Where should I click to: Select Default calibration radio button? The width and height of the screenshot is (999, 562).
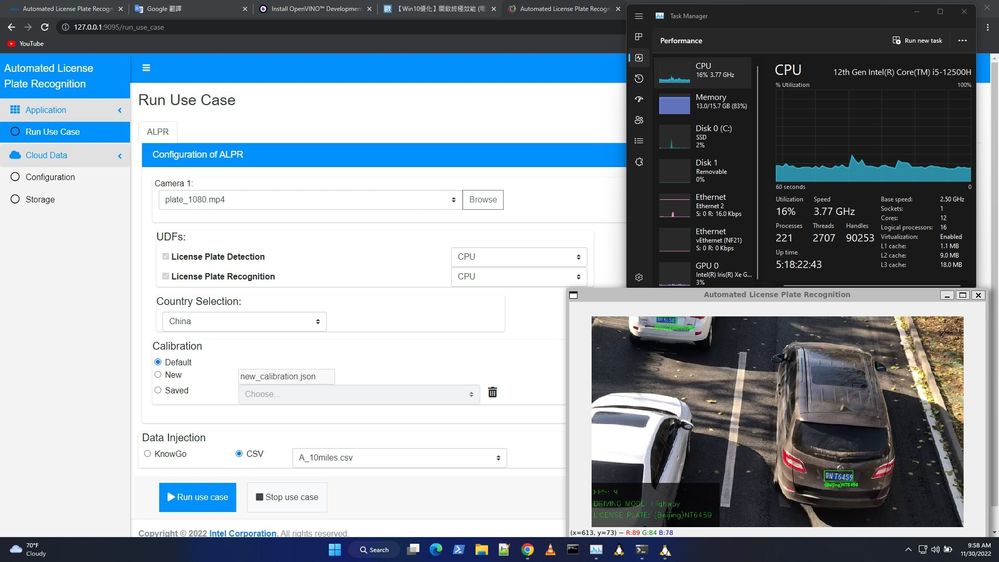(x=158, y=362)
